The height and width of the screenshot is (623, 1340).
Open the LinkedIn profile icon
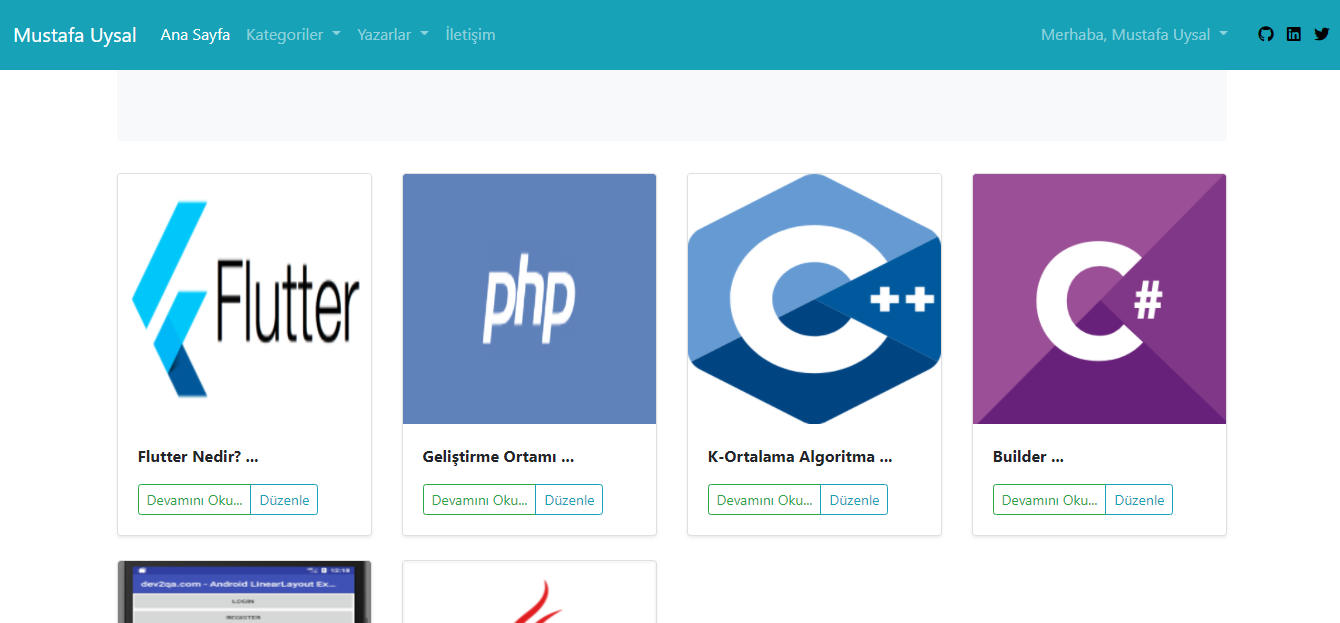1294,34
